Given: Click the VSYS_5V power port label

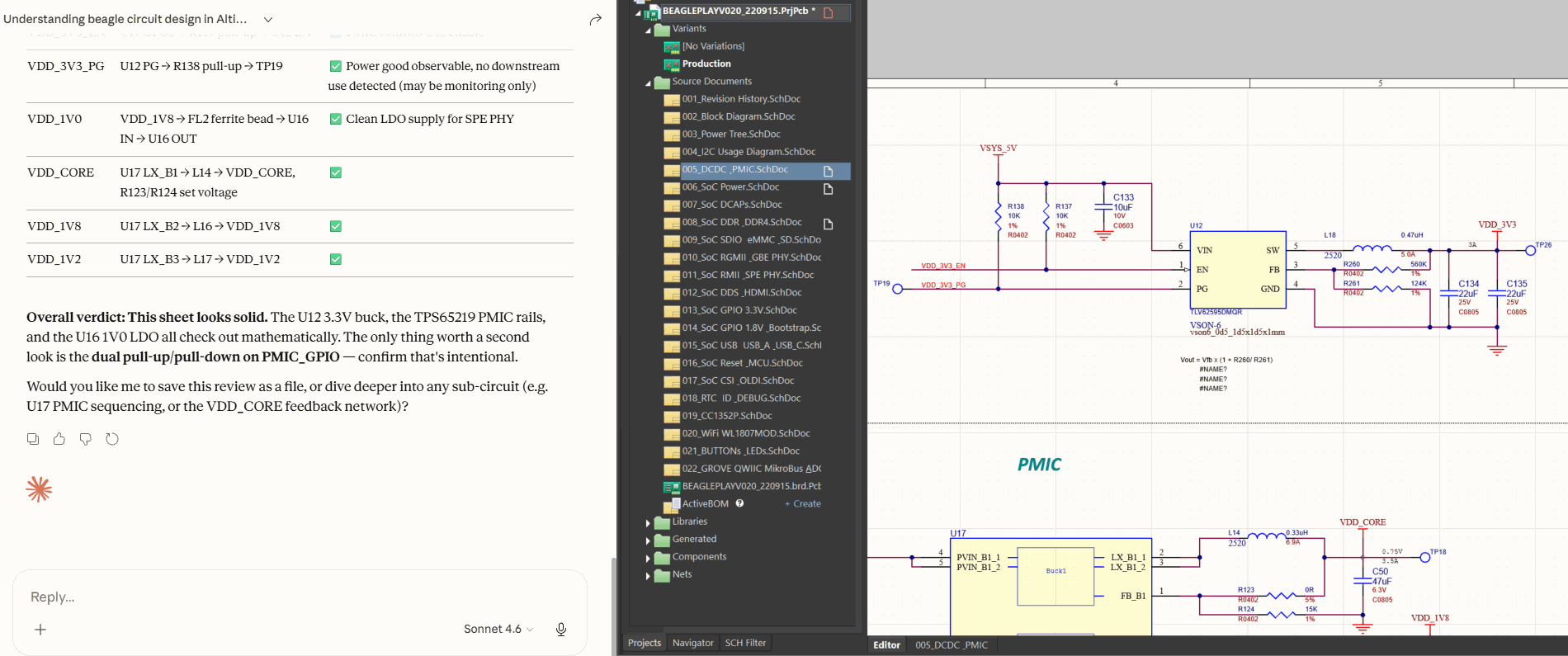Looking at the screenshot, I should (x=999, y=149).
